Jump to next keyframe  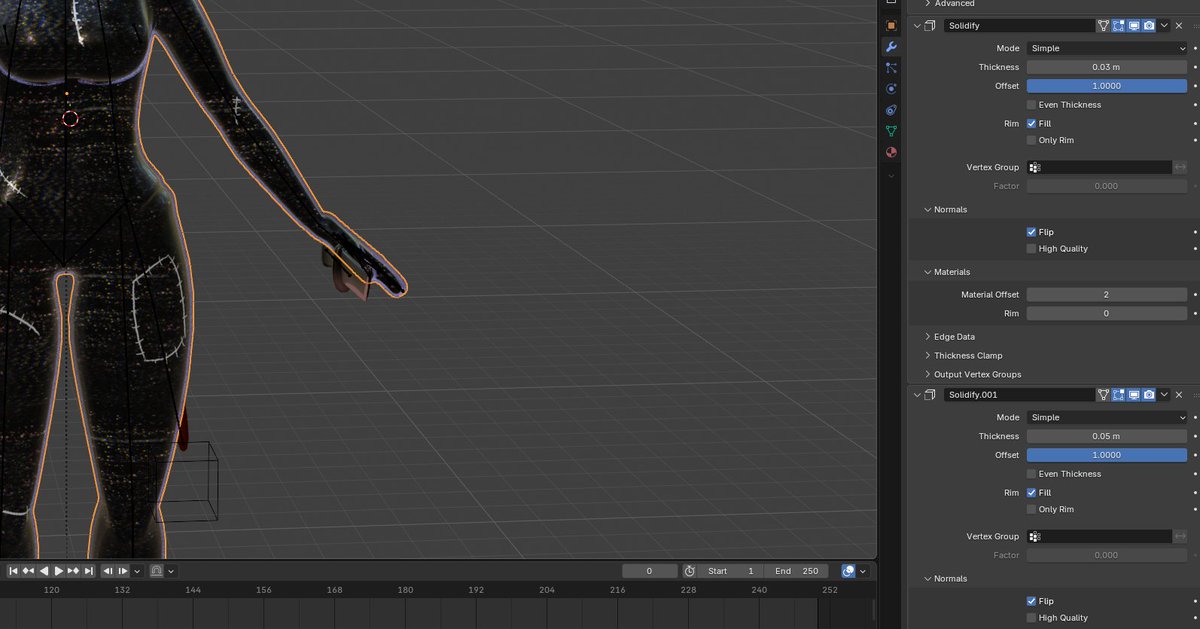point(73,571)
